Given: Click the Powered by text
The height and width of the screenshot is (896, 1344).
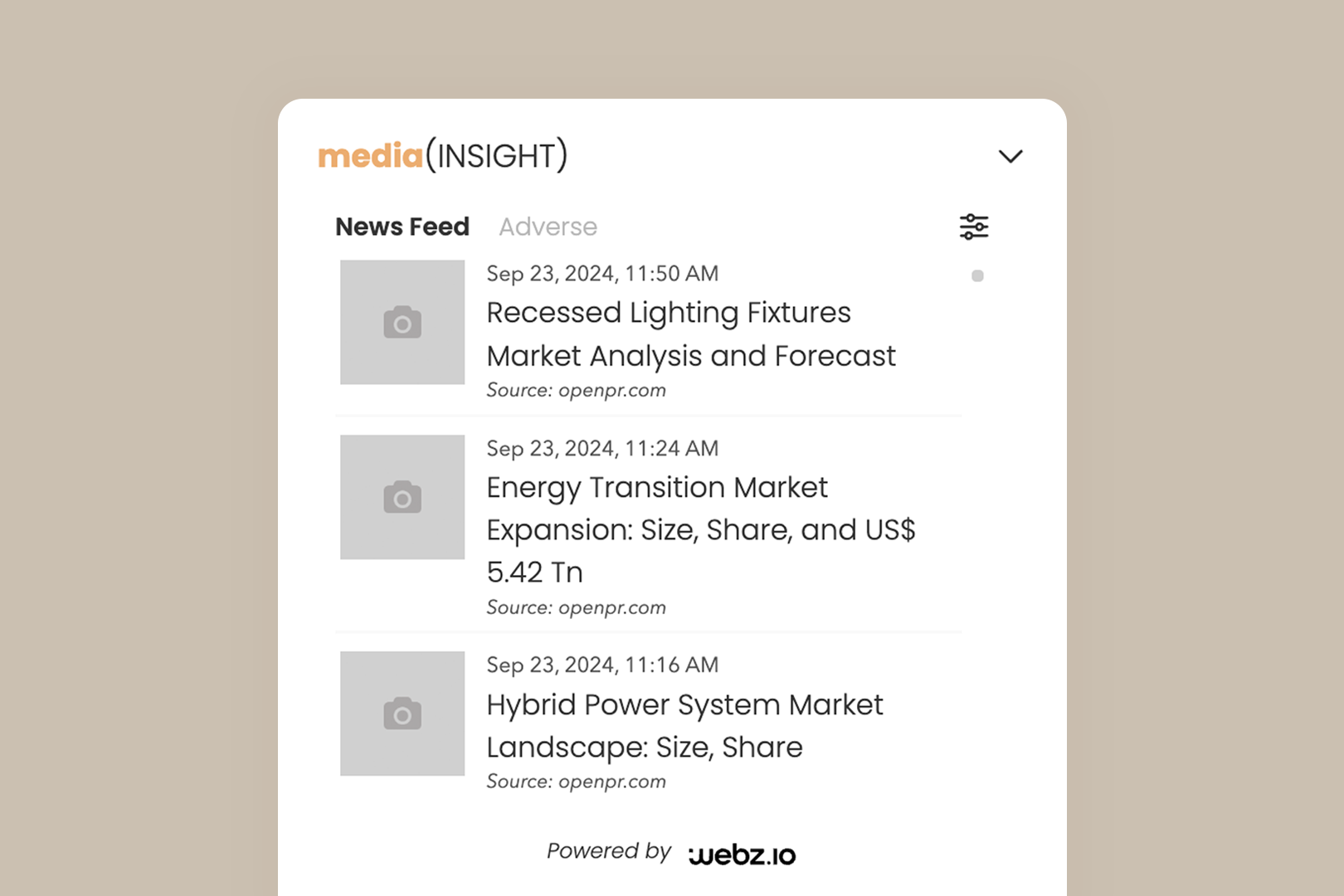Looking at the screenshot, I should click(x=609, y=851).
